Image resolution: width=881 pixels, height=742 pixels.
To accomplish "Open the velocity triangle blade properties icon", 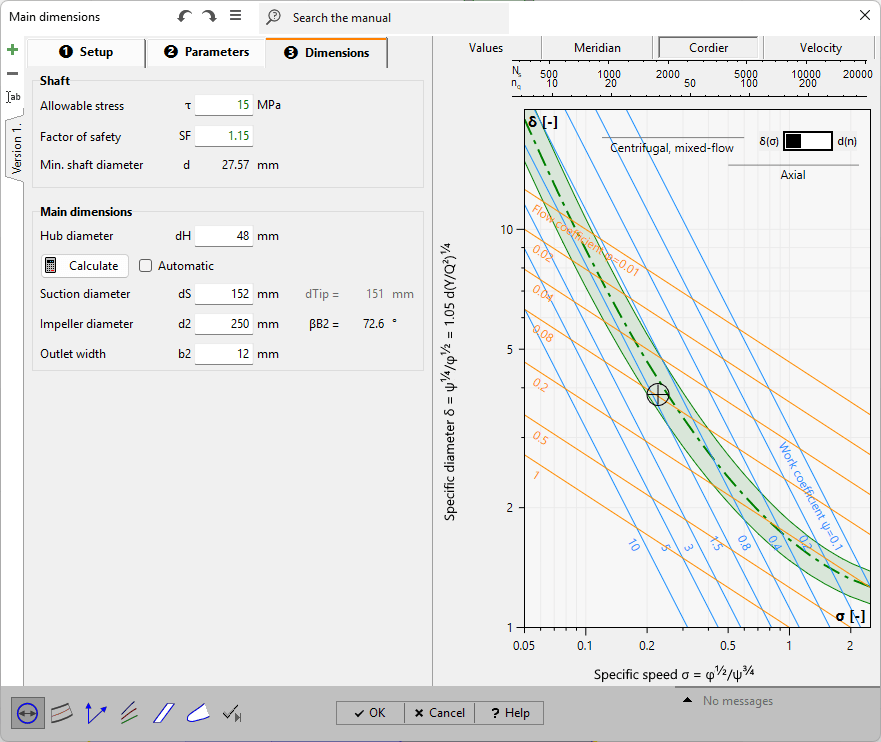I will click(96, 713).
